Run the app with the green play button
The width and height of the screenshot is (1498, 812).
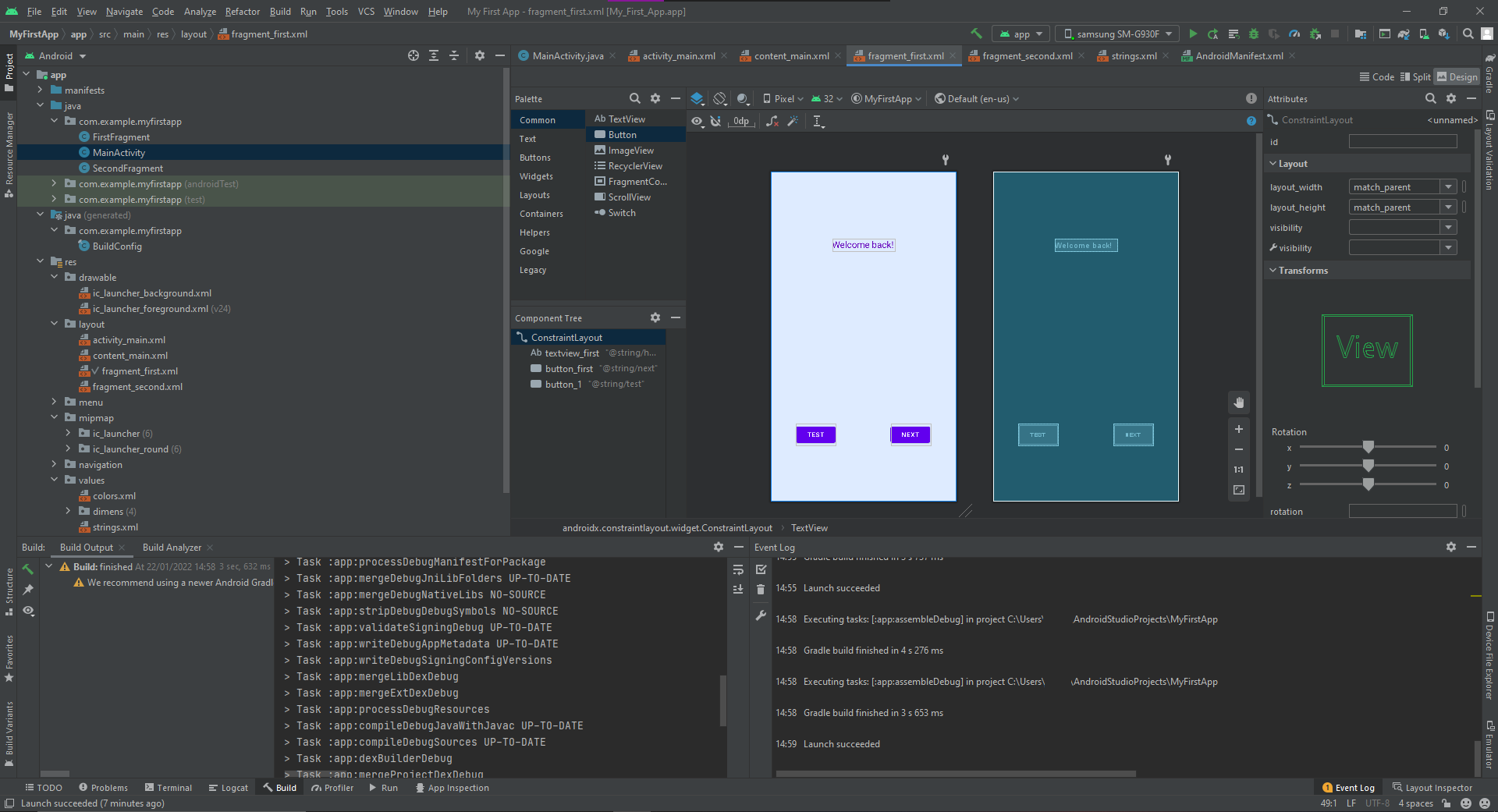pyautogui.click(x=1193, y=34)
